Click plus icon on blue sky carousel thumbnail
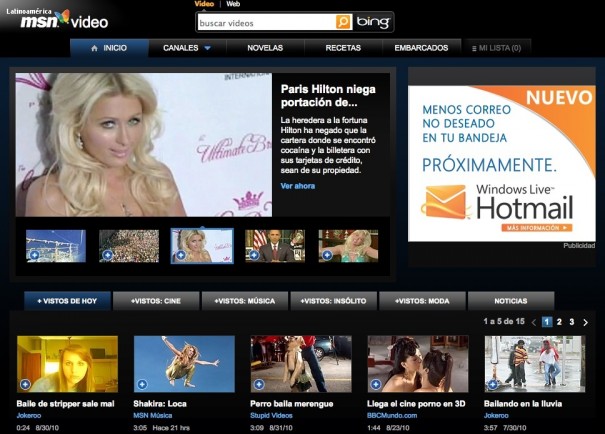This screenshot has height=434, width=605. tap(34, 255)
